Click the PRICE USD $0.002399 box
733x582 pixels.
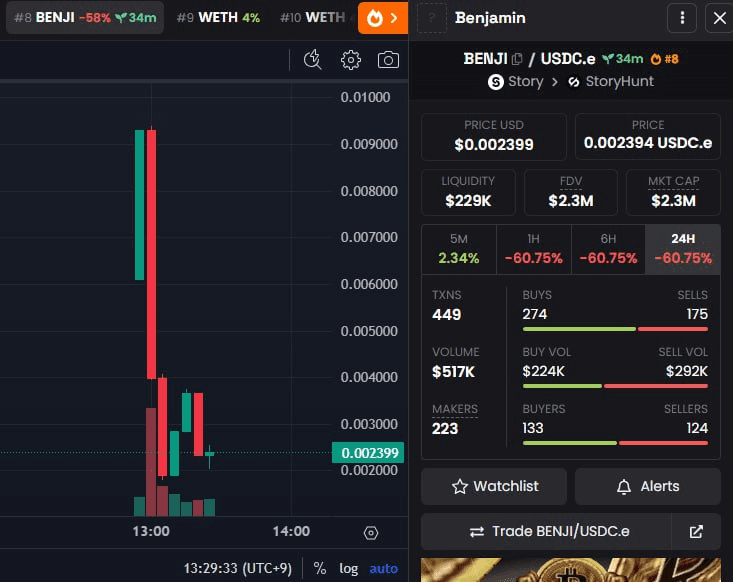(494, 137)
